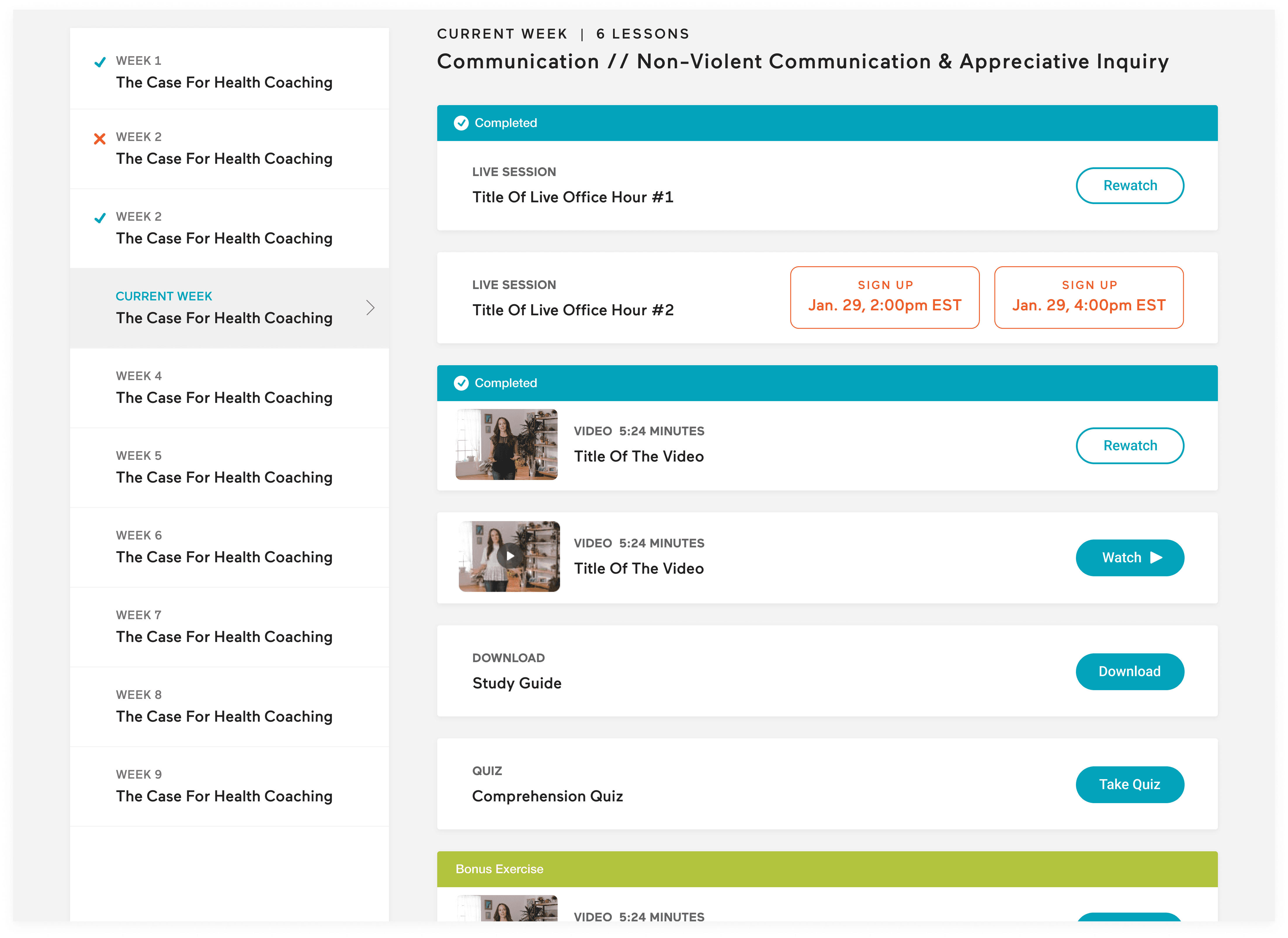This screenshot has height=938, width=1288.
Task: Click the play arrow icon inside the Watch button
Action: 1156,558
